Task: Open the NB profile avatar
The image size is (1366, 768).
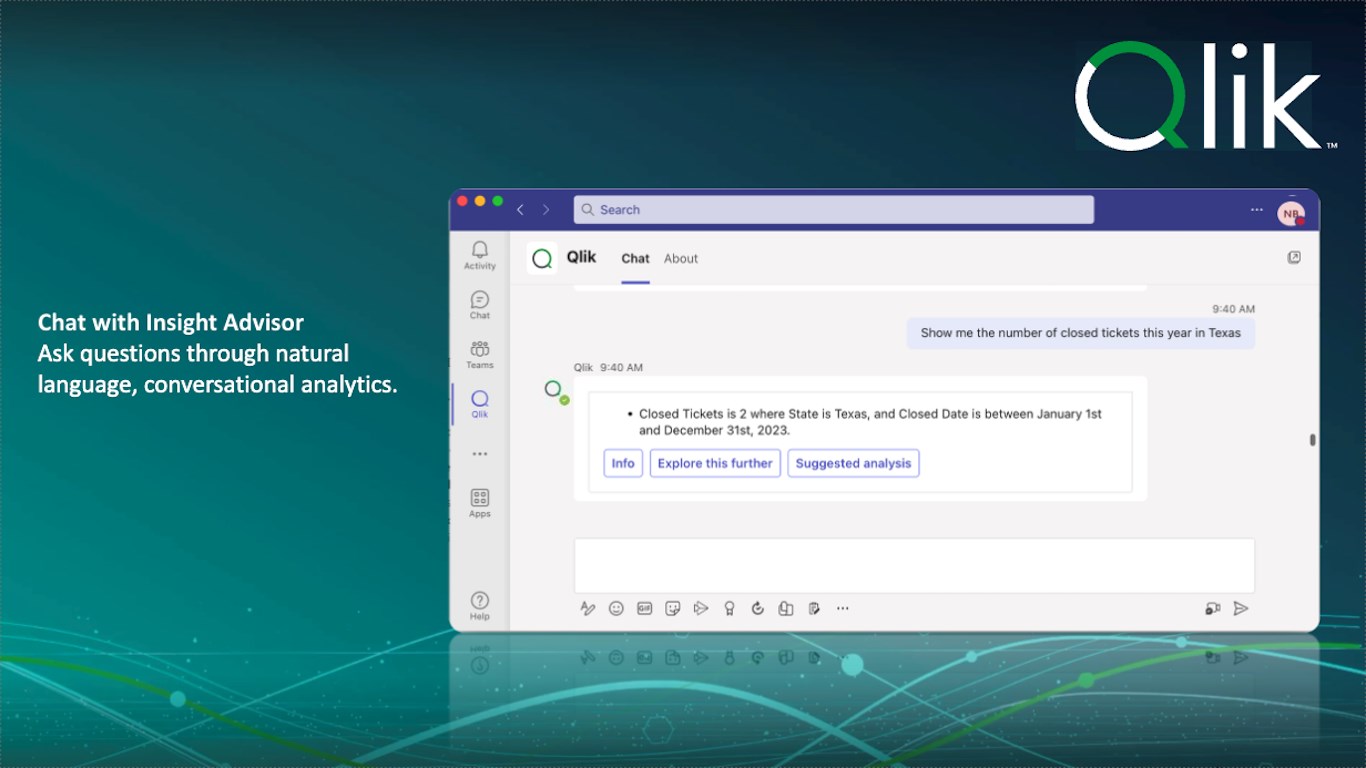Action: [x=1290, y=213]
